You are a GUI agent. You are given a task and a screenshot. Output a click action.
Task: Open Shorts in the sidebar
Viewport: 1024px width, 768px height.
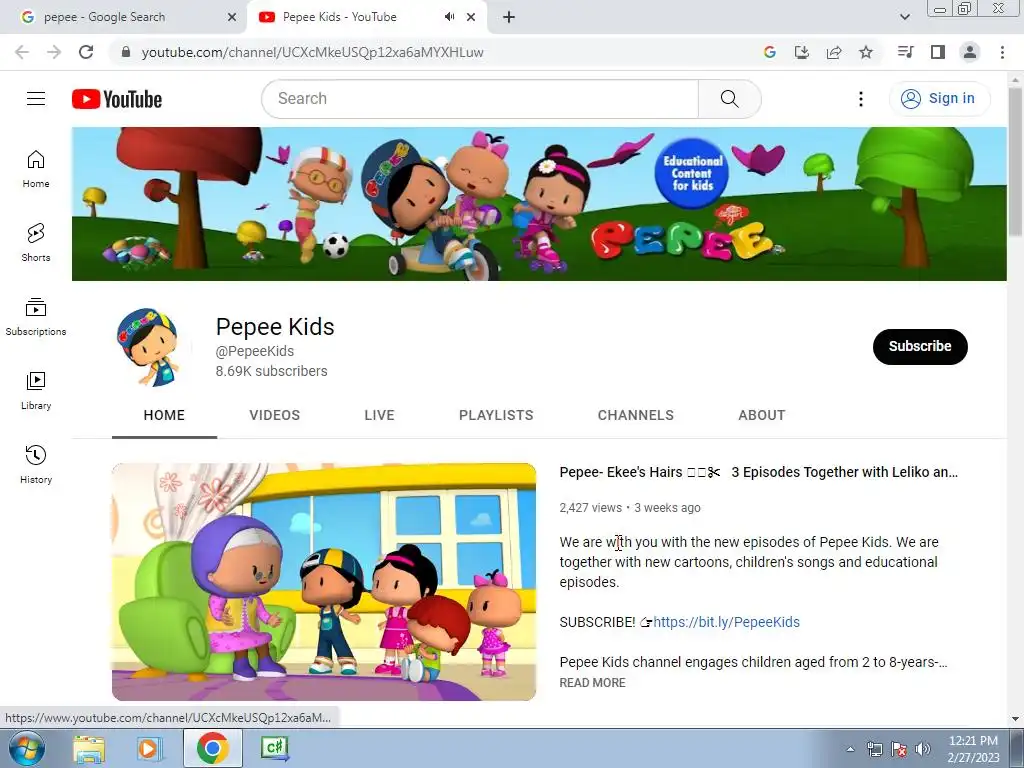tap(36, 242)
